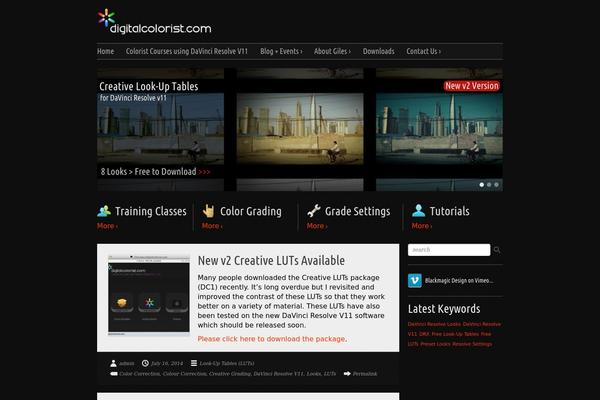600x400 pixels.
Task: Click the admin author link
Action: coord(127,363)
